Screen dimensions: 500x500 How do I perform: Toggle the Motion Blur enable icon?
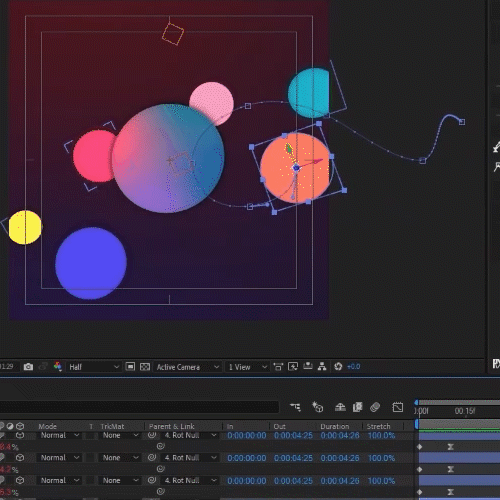[x=375, y=407]
